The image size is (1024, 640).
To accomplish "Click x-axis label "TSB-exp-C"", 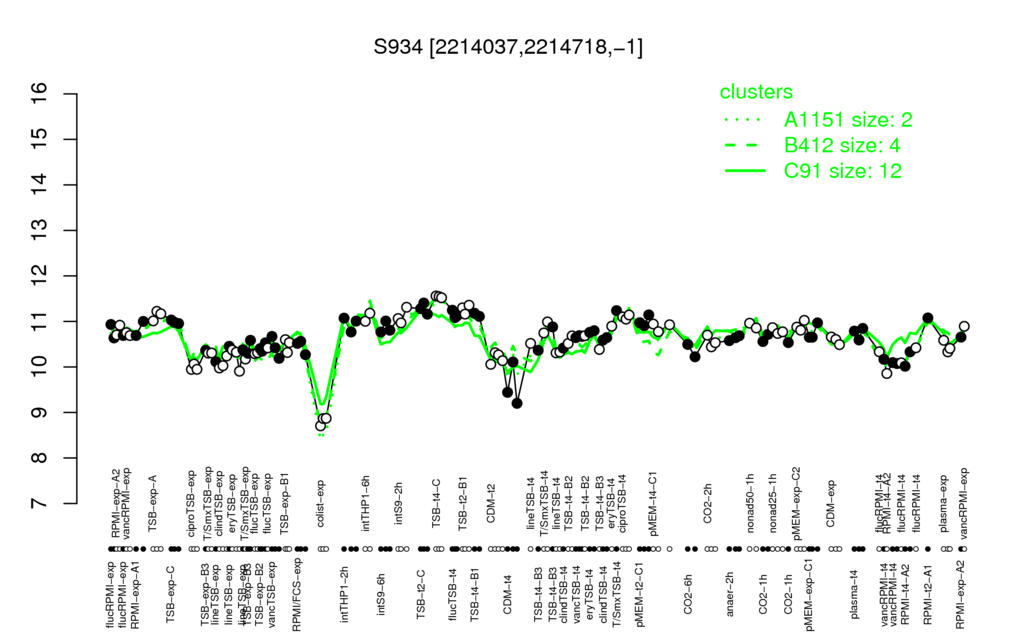I will coord(170,592).
